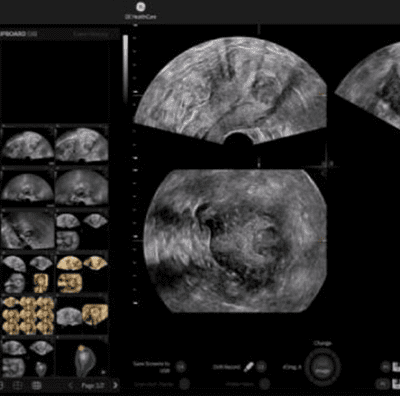The height and width of the screenshot is (396, 400).
Task: Click the lower coronal ultrasound plane
Action: 235,241
